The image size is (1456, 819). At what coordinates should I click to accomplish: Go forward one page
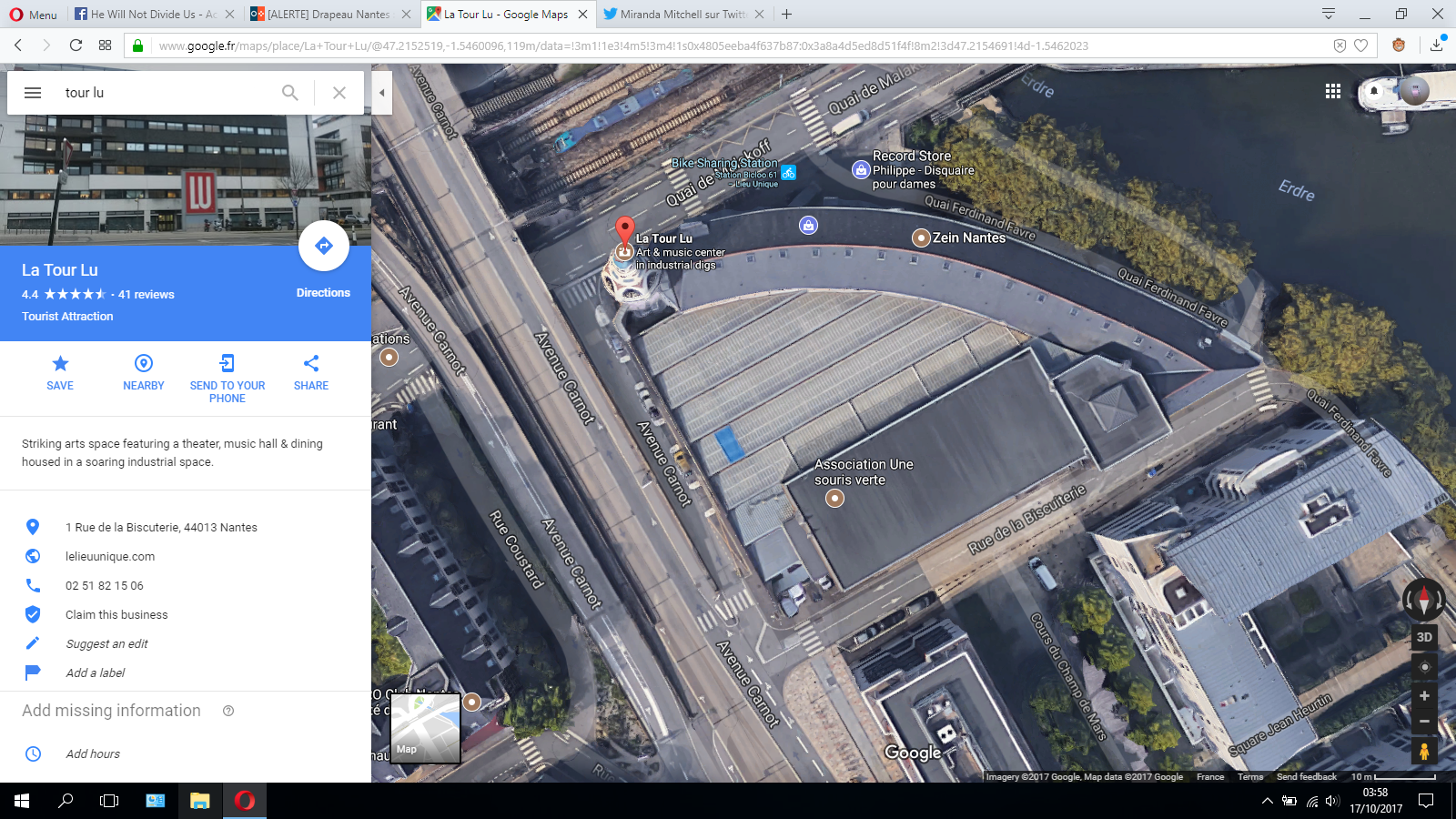[x=46, y=45]
